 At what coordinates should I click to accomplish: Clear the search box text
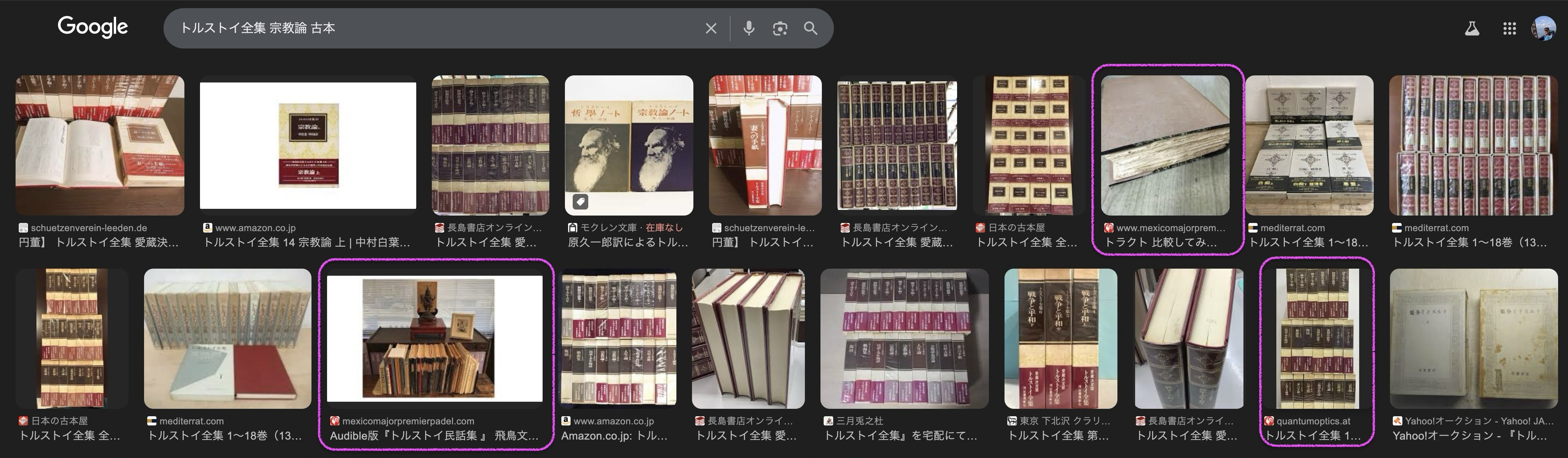(x=710, y=28)
